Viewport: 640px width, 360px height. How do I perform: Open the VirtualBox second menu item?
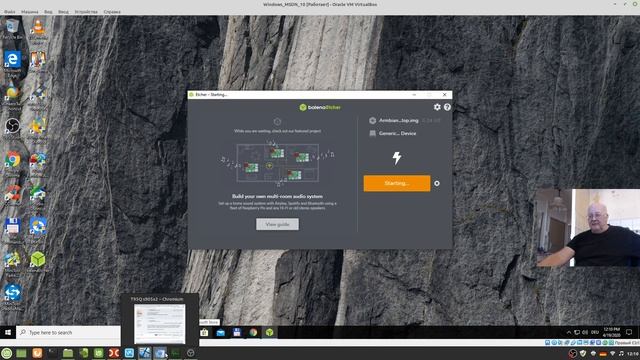pyautogui.click(x=29, y=12)
